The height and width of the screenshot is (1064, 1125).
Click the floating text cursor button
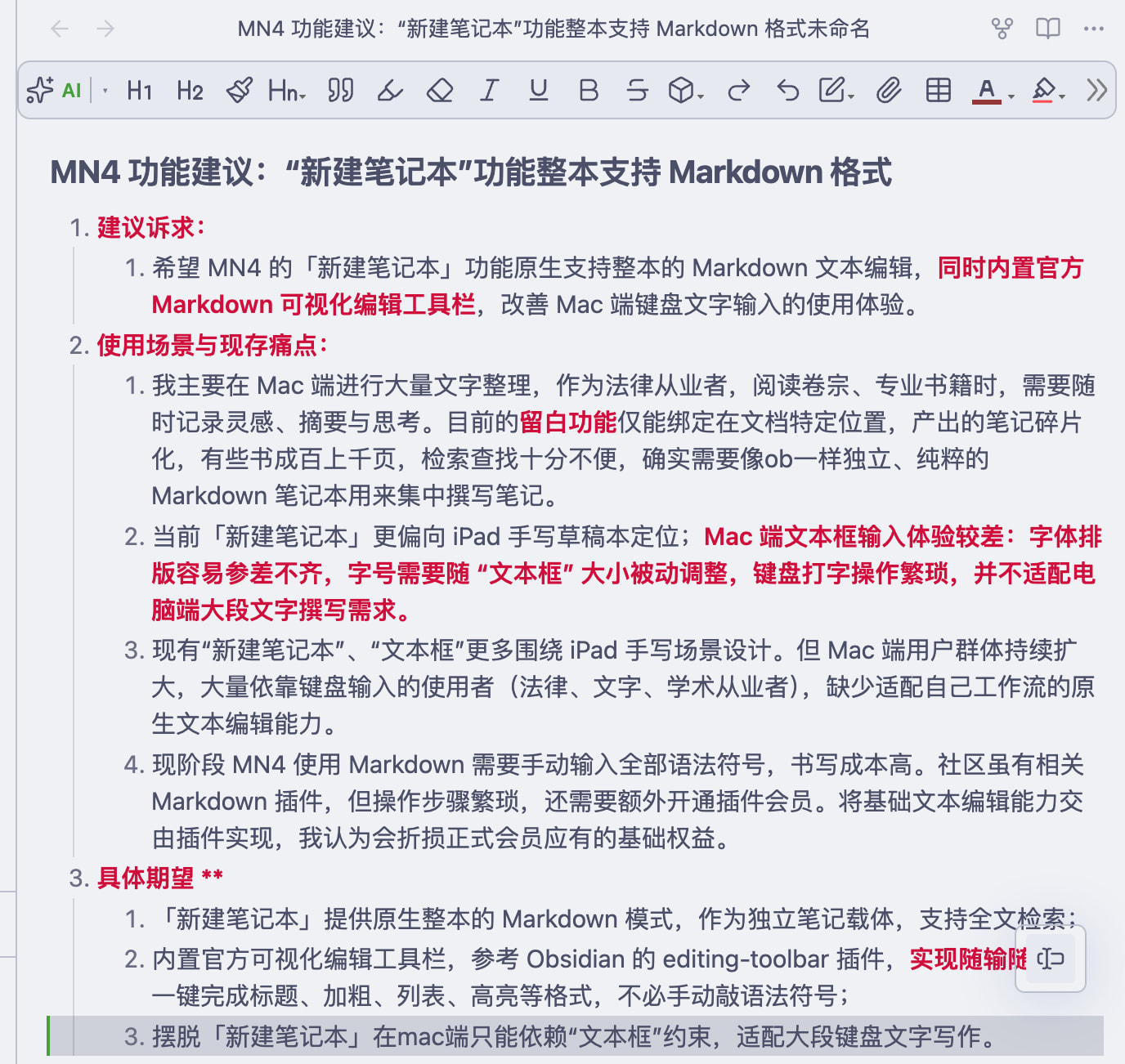tap(1051, 959)
